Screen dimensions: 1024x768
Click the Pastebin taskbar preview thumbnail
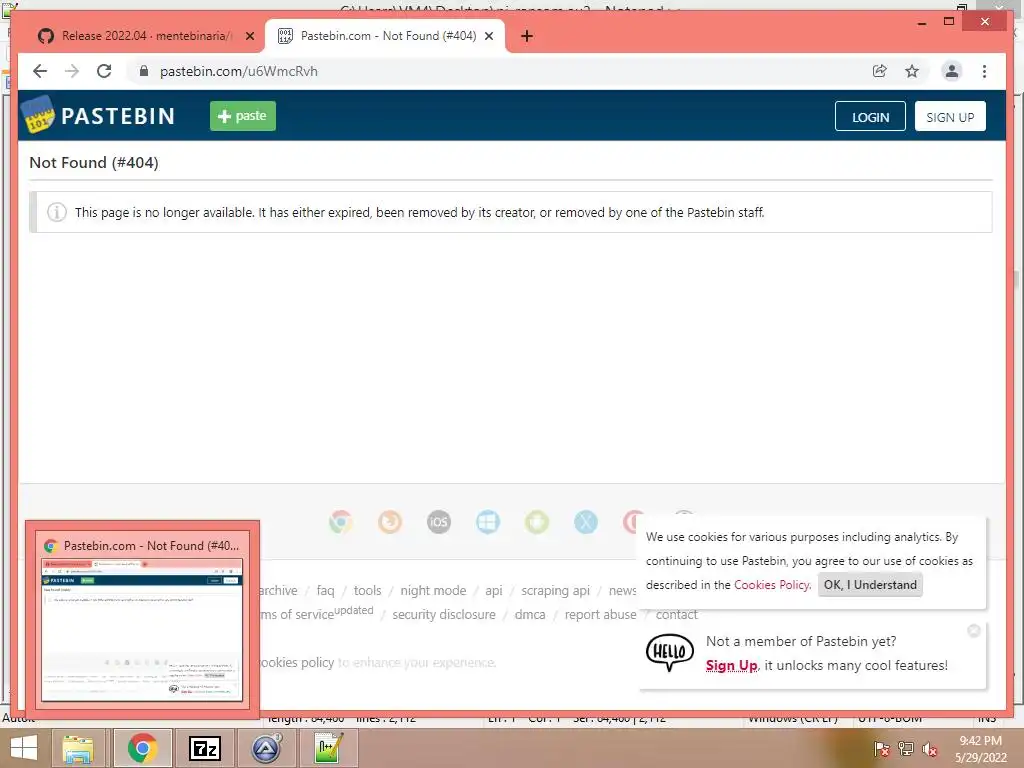point(142,630)
